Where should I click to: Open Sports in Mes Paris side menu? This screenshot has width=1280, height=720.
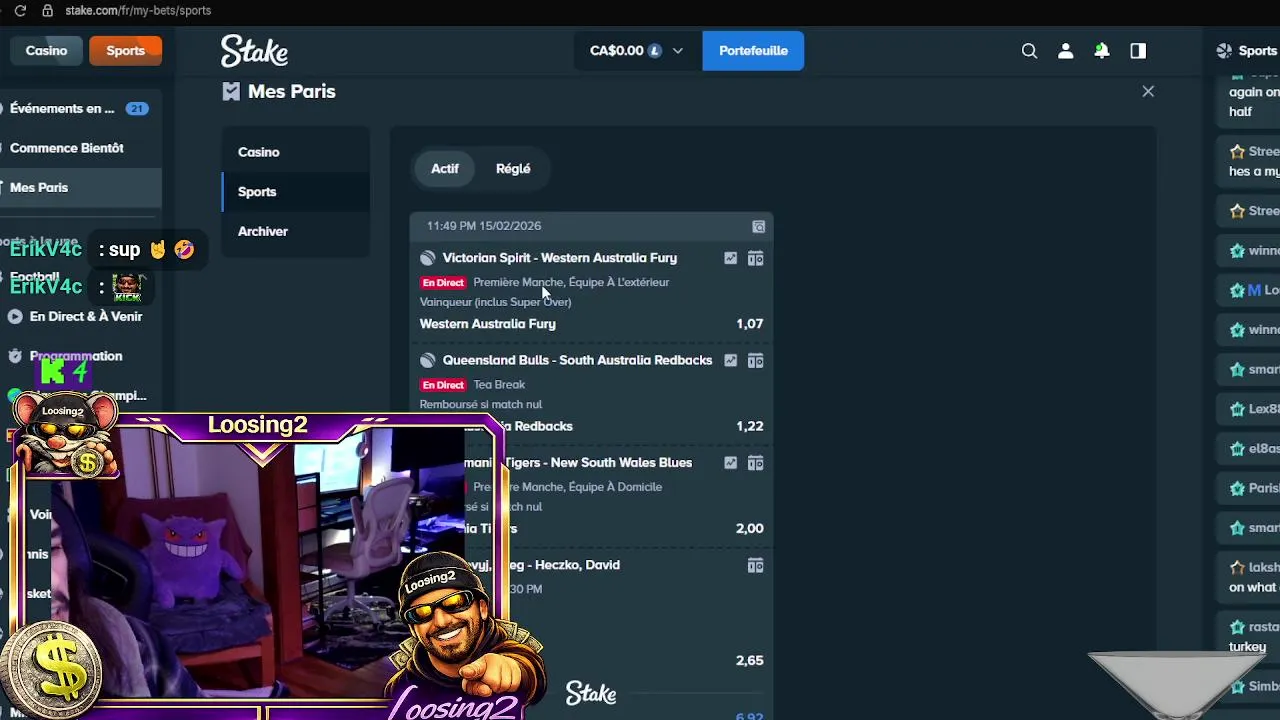point(296,192)
